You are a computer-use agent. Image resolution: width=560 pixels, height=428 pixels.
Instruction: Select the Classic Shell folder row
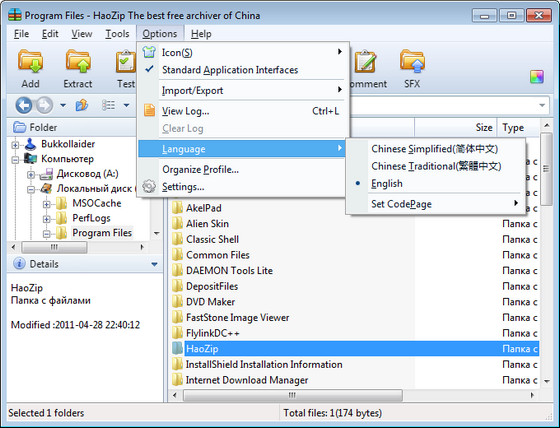[354, 239]
